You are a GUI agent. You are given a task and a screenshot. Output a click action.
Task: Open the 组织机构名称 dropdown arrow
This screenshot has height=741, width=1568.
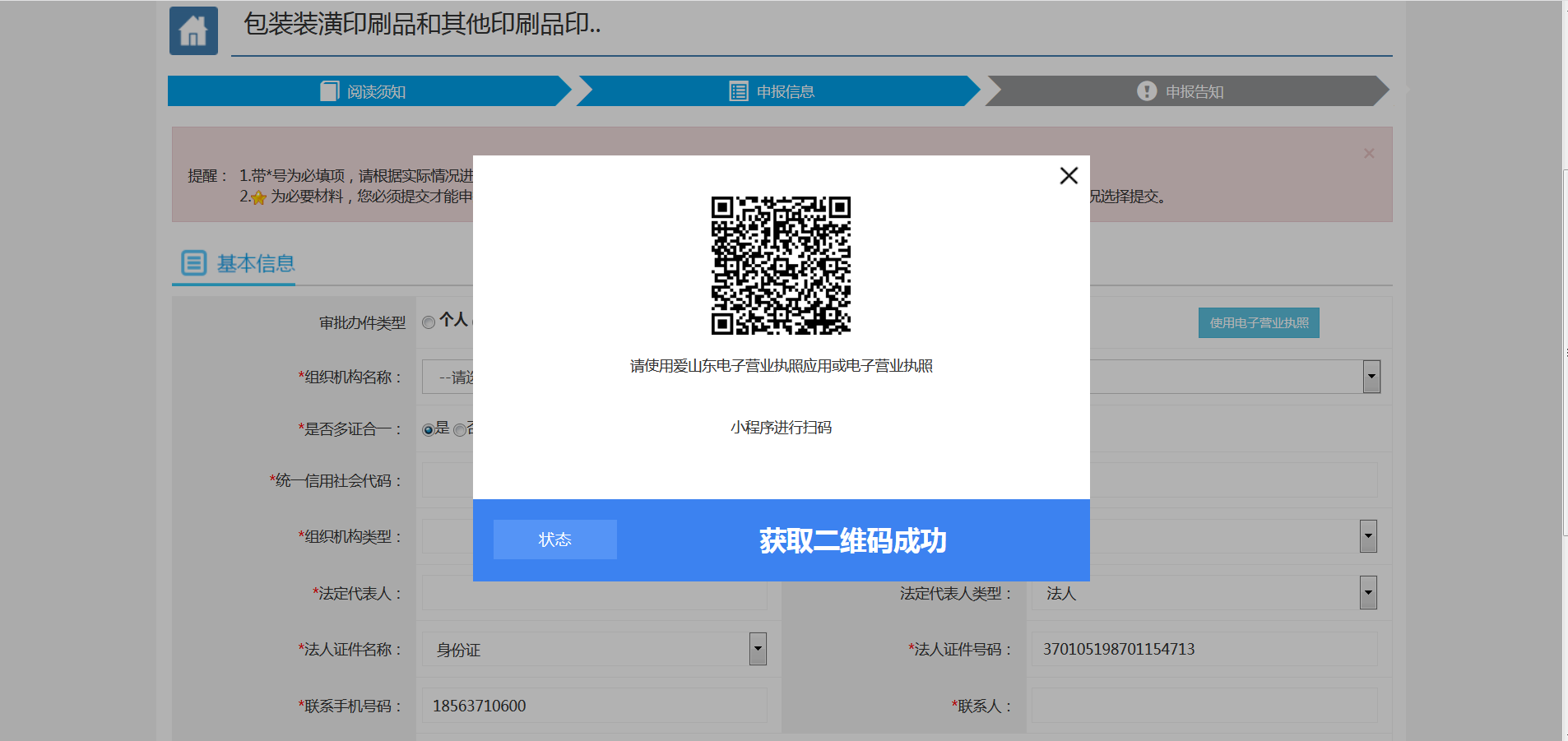click(x=1371, y=377)
